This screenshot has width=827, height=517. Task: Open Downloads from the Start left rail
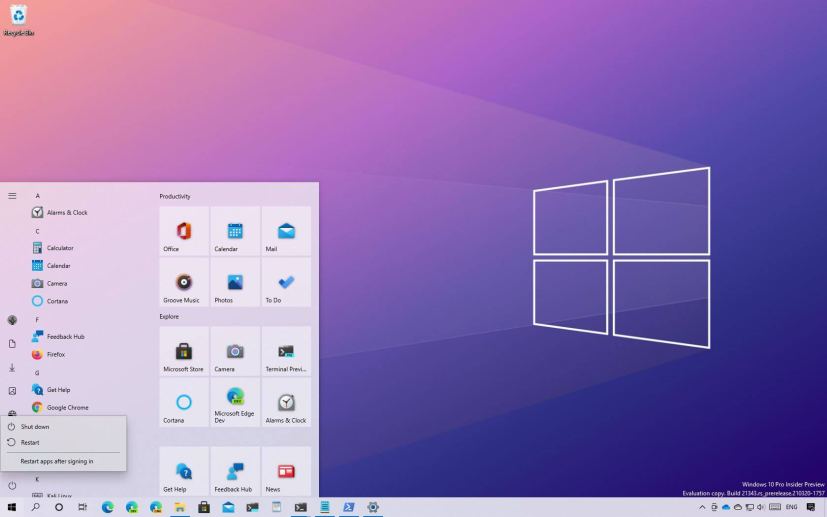pos(12,368)
